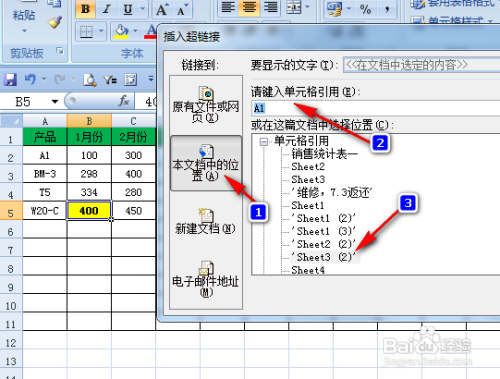Open undo history dropdown
500x379 pixels.
[x=44, y=79]
